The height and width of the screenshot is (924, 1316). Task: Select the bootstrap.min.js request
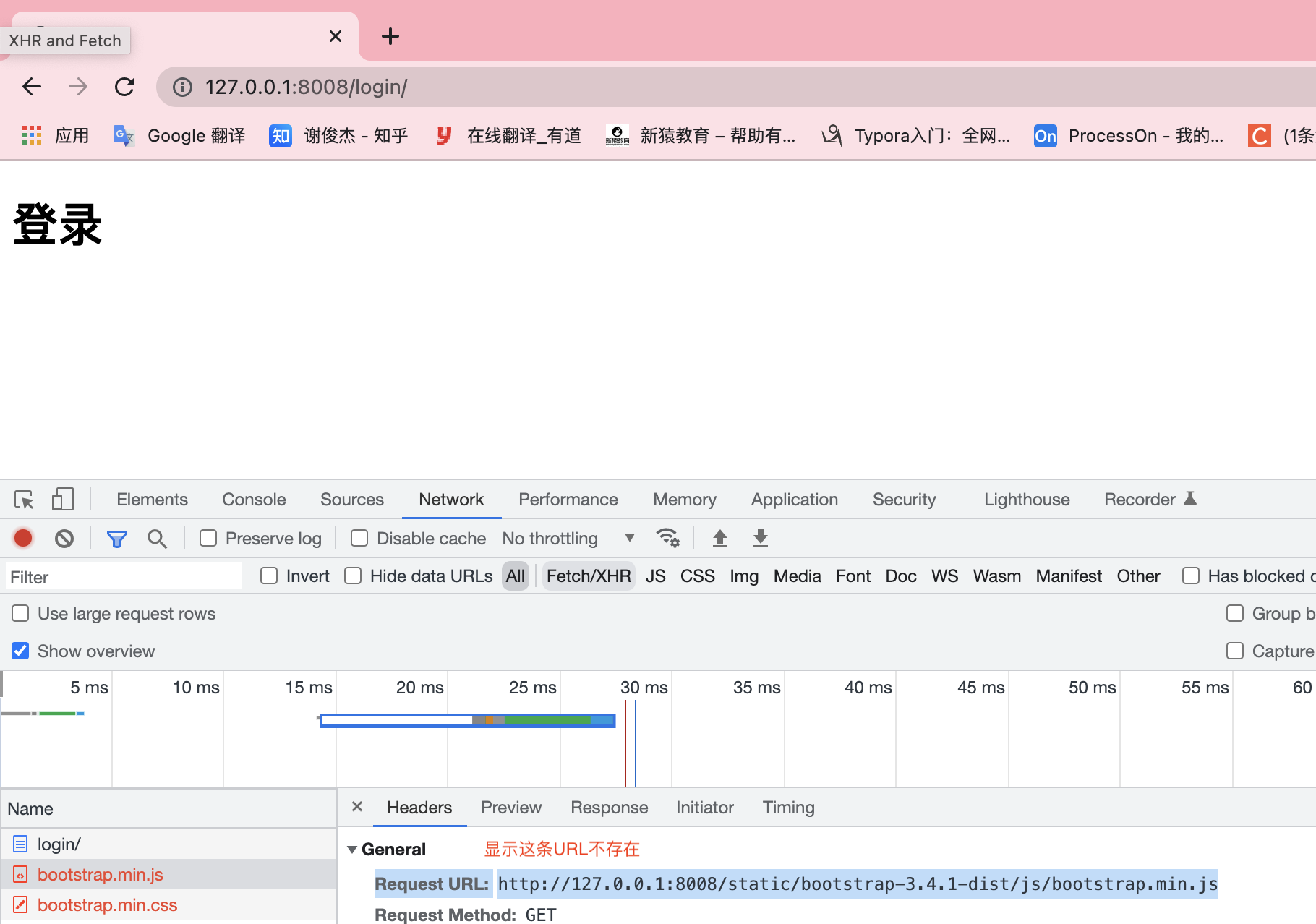click(x=168, y=875)
